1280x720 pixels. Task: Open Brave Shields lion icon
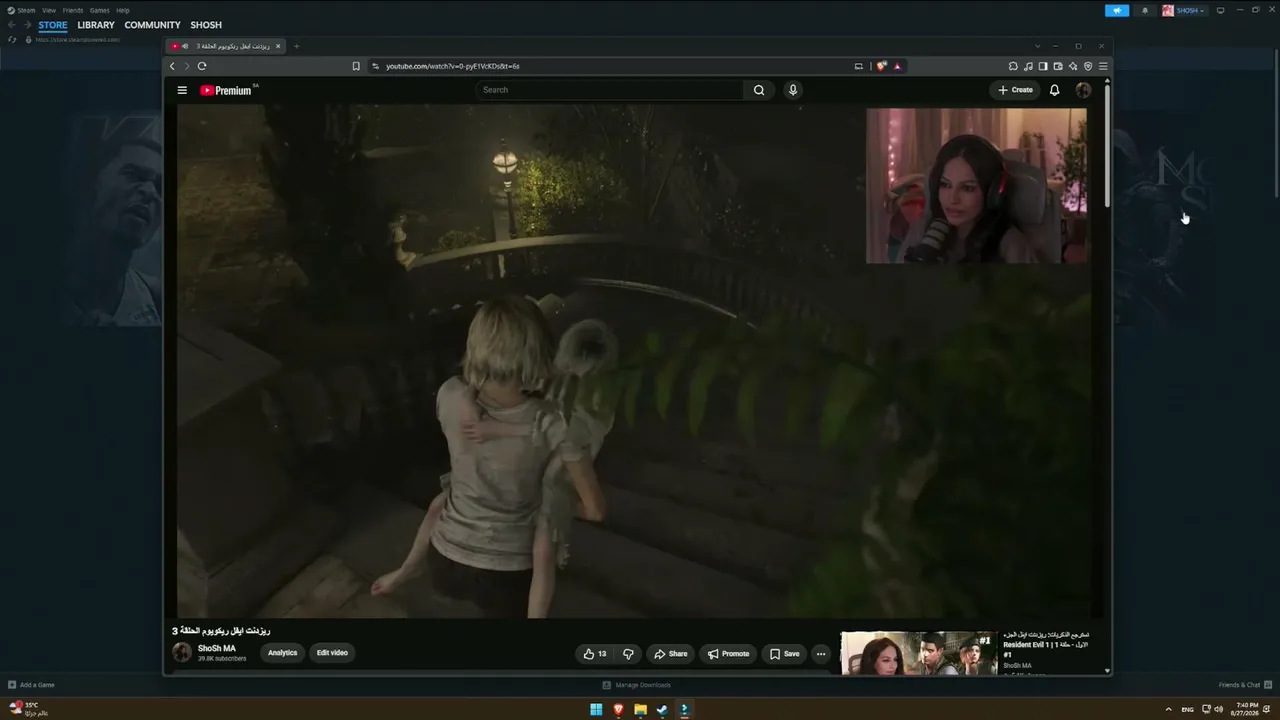881,66
